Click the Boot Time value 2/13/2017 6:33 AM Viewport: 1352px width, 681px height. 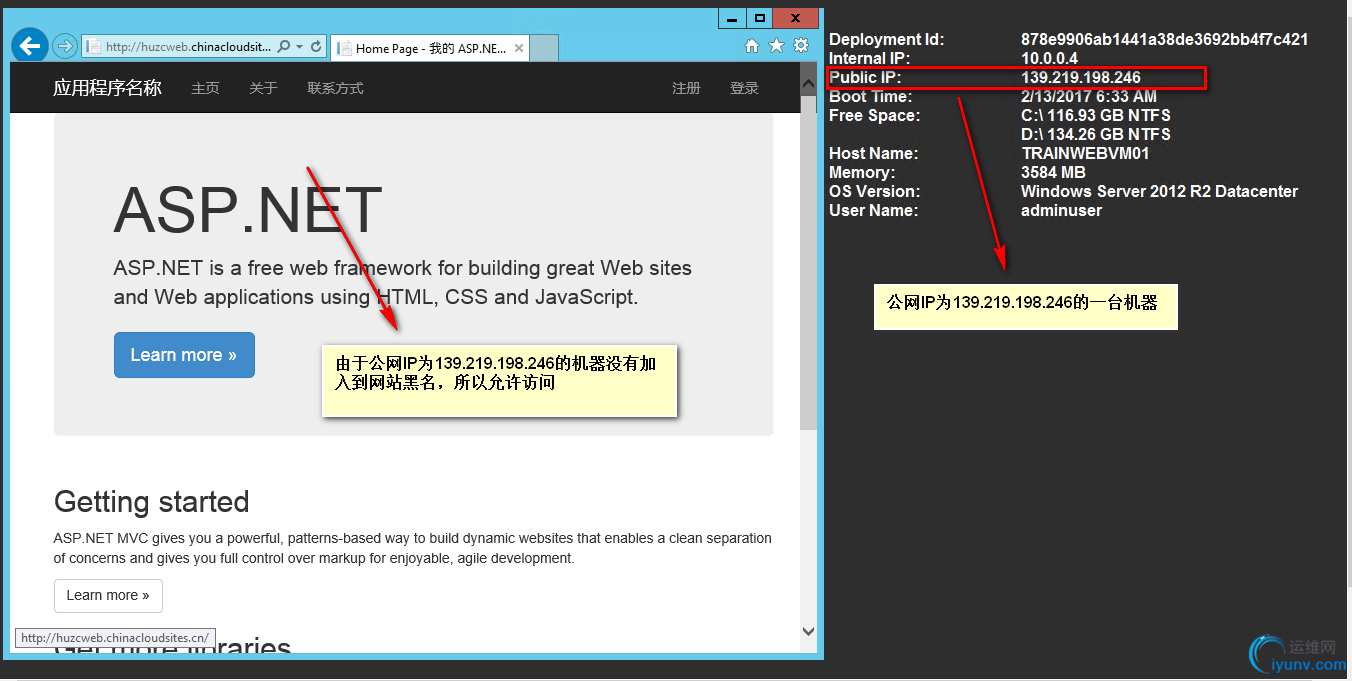pyautogui.click(x=1089, y=96)
